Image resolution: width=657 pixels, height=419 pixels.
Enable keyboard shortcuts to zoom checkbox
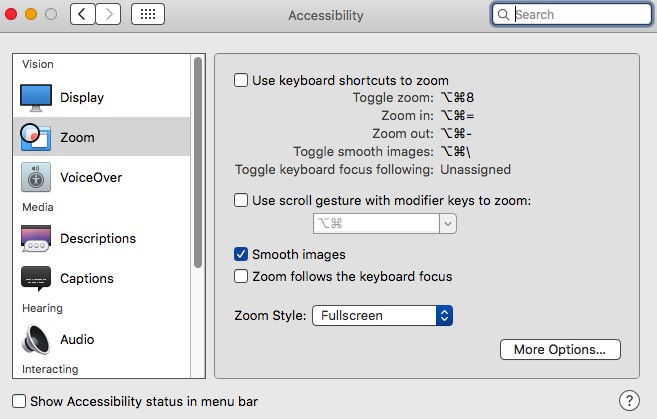coord(241,80)
